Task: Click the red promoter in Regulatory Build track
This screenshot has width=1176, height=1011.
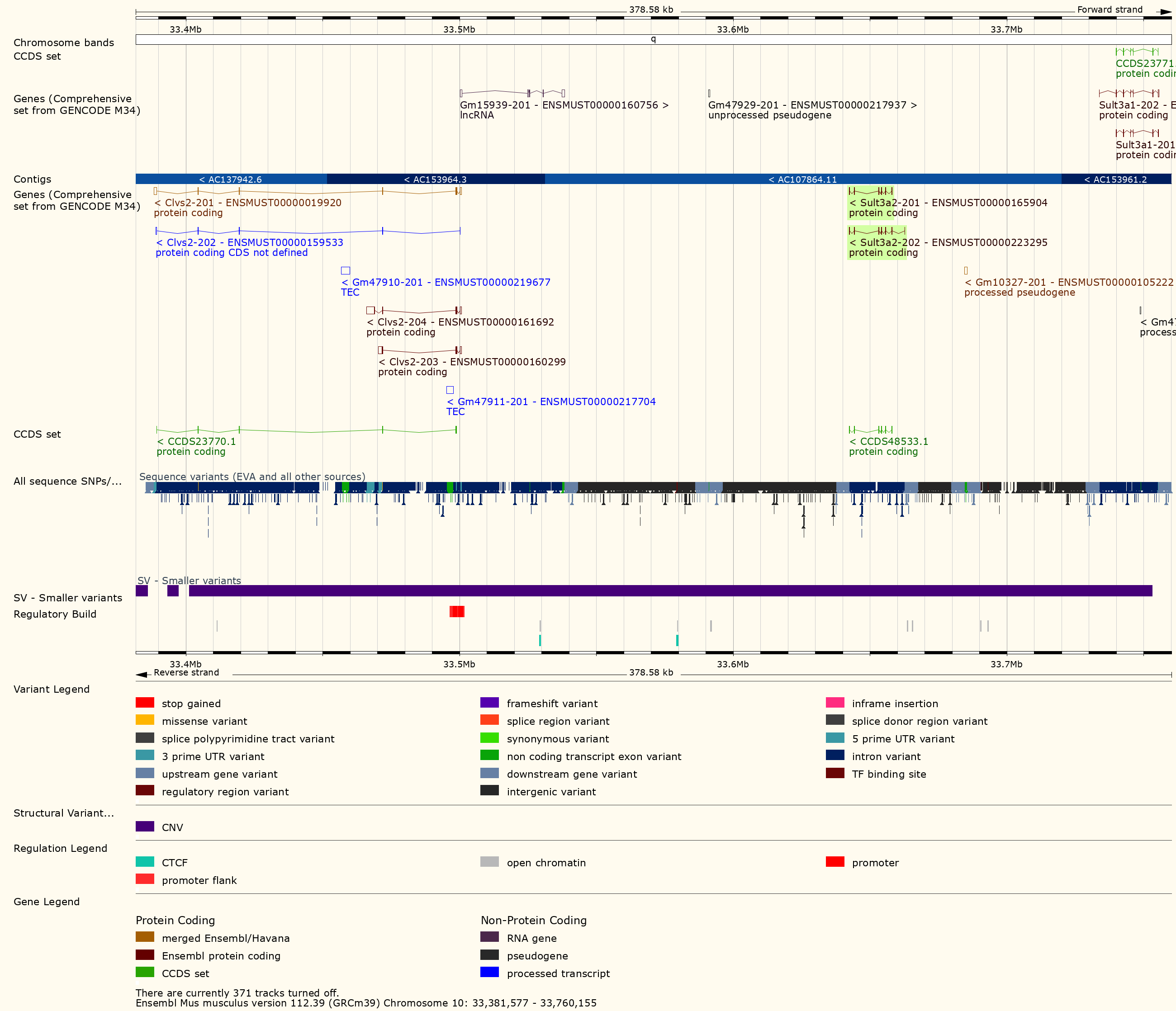Action: tap(457, 612)
